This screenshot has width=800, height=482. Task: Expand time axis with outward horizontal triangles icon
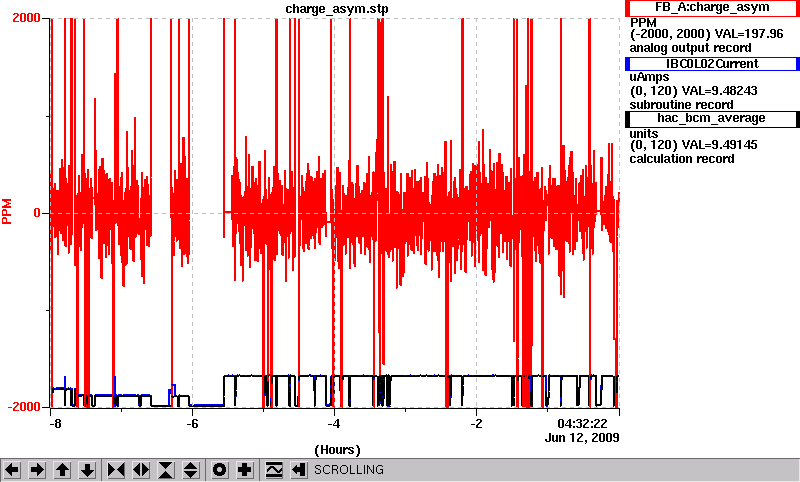(x=141, y=469)
